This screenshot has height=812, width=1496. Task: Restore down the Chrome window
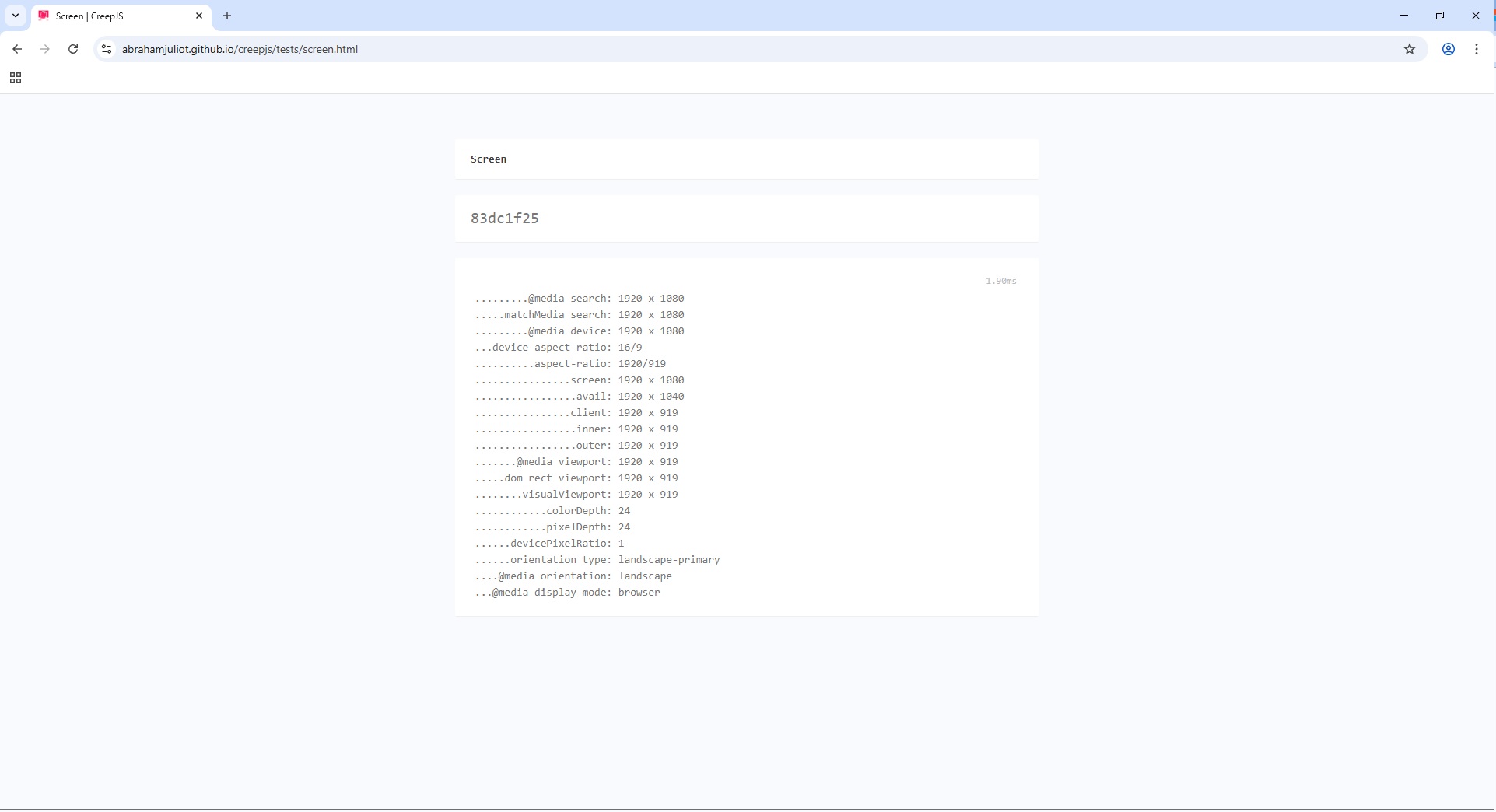click(1440, 16)
